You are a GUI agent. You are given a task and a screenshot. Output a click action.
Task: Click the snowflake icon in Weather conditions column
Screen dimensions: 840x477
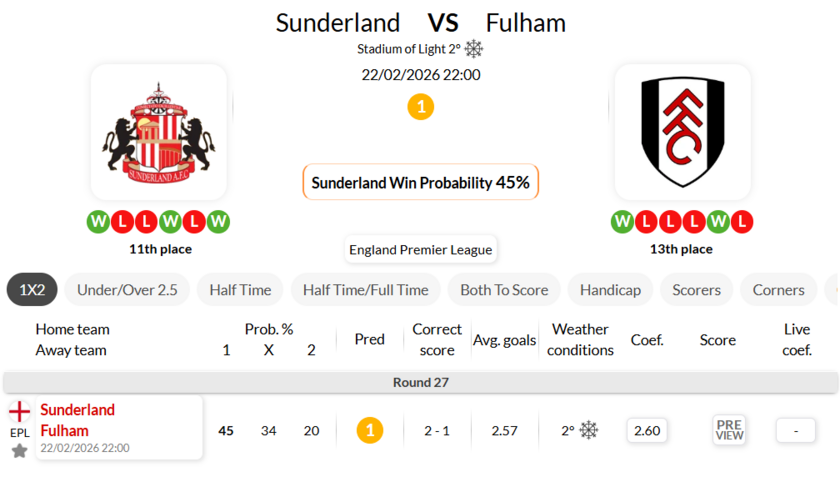coord(589,430)
